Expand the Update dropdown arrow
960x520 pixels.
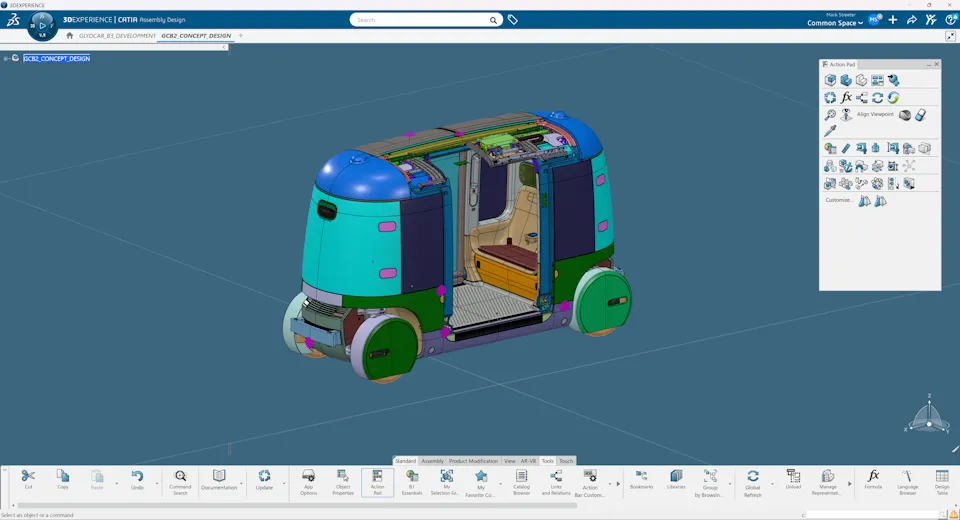click(284, 484)
